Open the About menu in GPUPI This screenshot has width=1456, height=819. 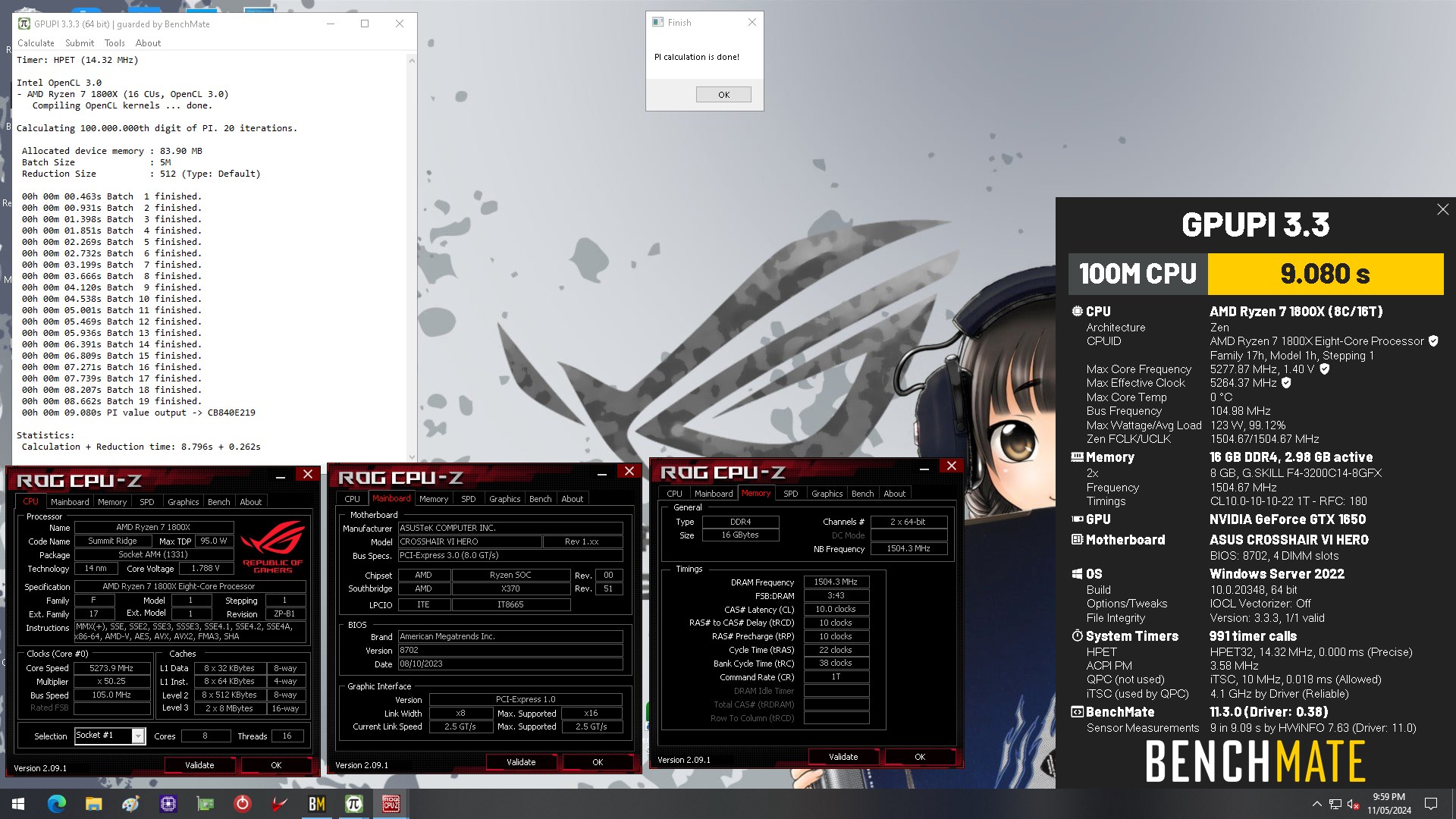pyautogui.click(x=148, y=43)
